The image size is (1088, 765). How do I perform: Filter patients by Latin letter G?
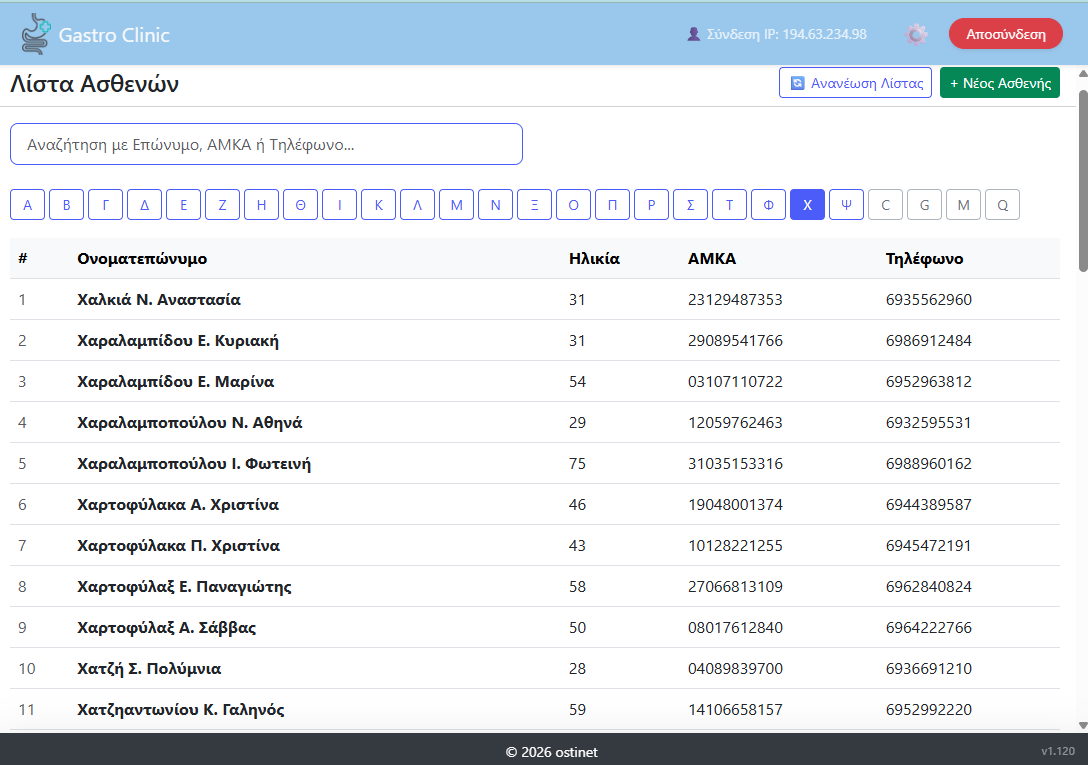pos(924,205)
